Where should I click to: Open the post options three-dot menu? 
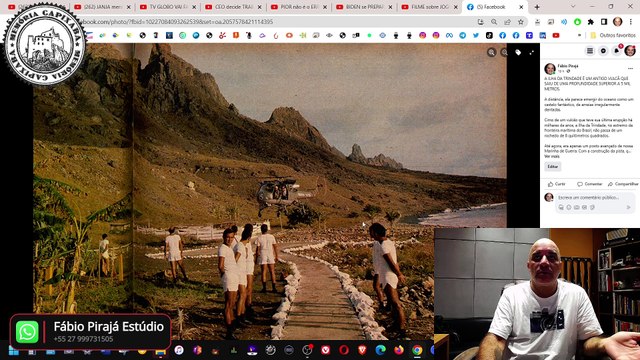pyautogui.click(x=631, y=68)
